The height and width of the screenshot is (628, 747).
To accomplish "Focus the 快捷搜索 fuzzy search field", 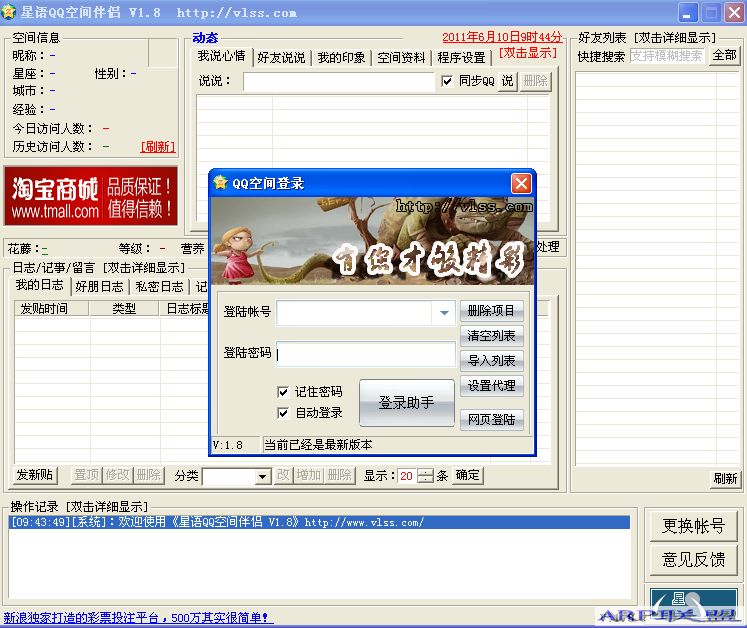I will point(666,56).
